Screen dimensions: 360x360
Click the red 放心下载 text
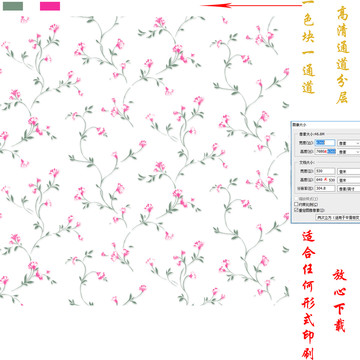340,300
